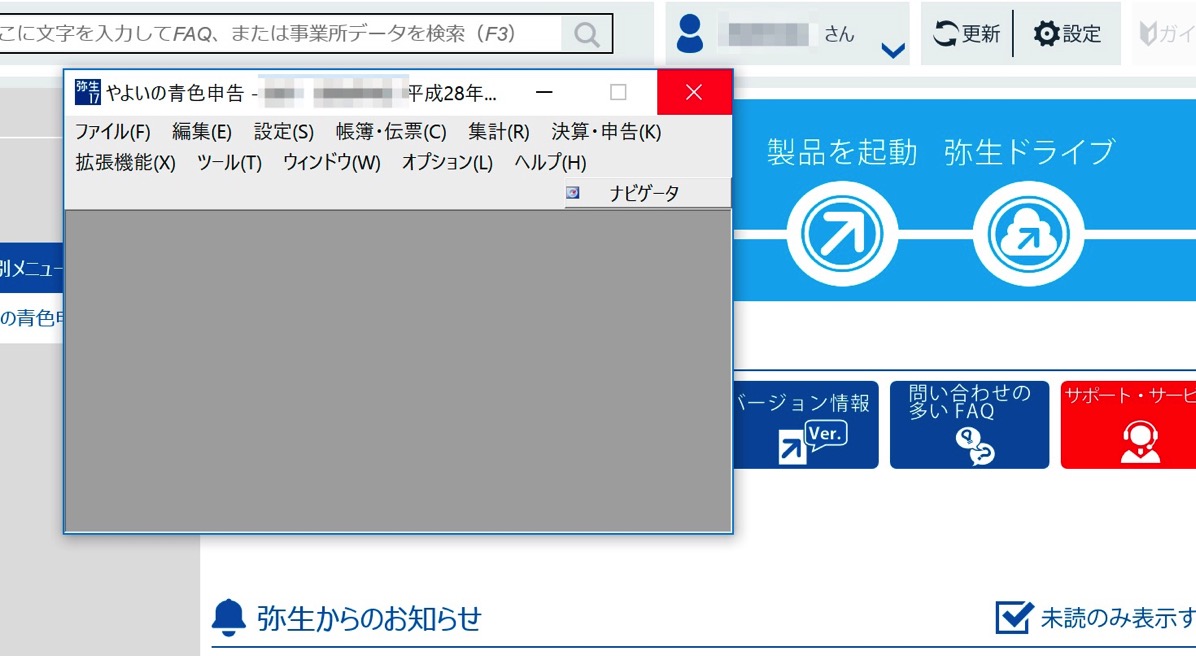This screenshot has height=656, width=1196.
Task: Click the search magnifier icon
Action: click(587, 34)
